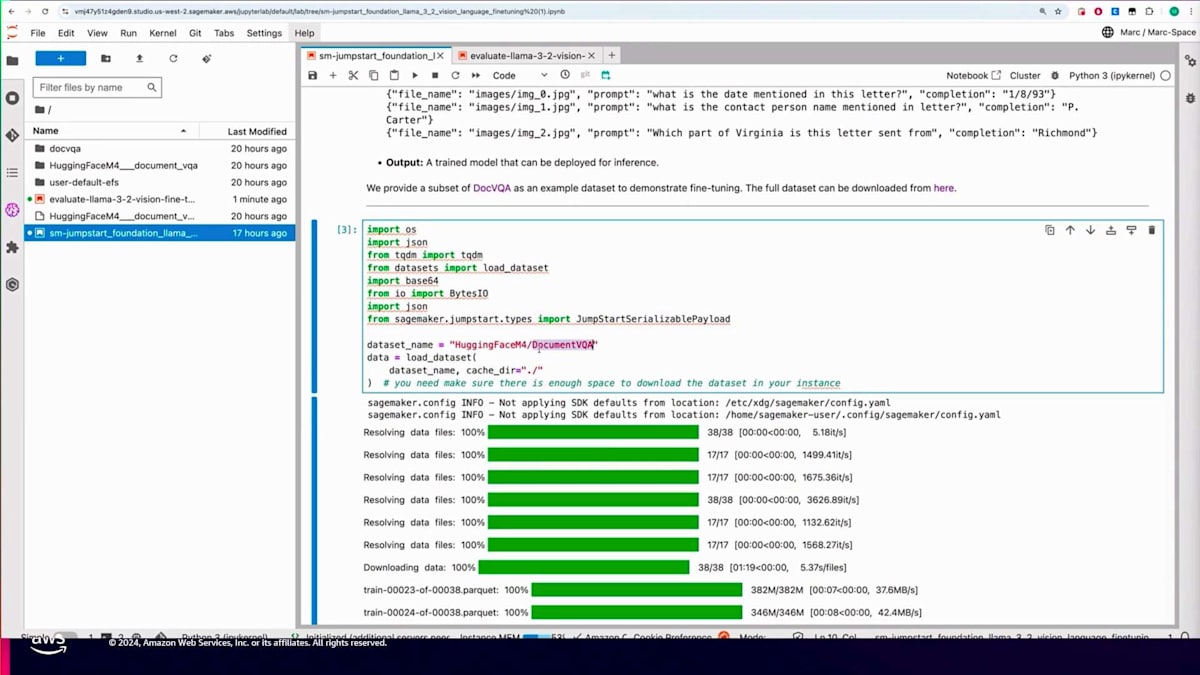Screen dimensions: 1200x675
Task: Open the Git sidebar panel
Action: [12, 135]
